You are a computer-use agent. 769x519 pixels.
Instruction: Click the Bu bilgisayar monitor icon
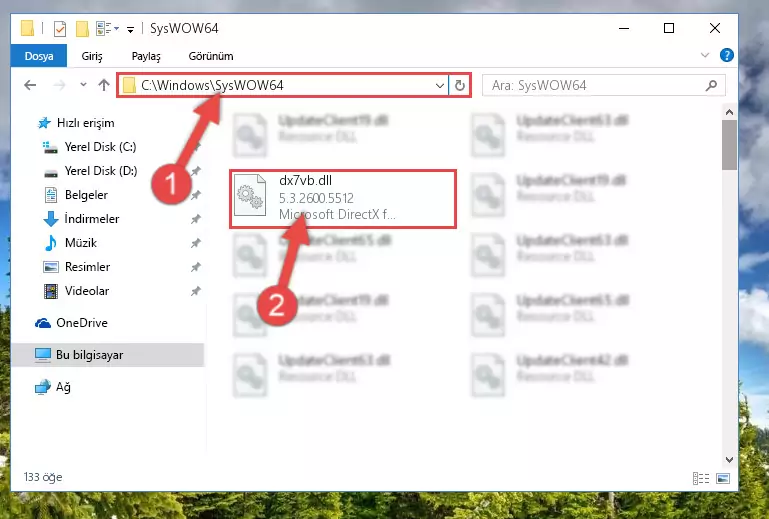pyautogui.click(x=43, y=355)
